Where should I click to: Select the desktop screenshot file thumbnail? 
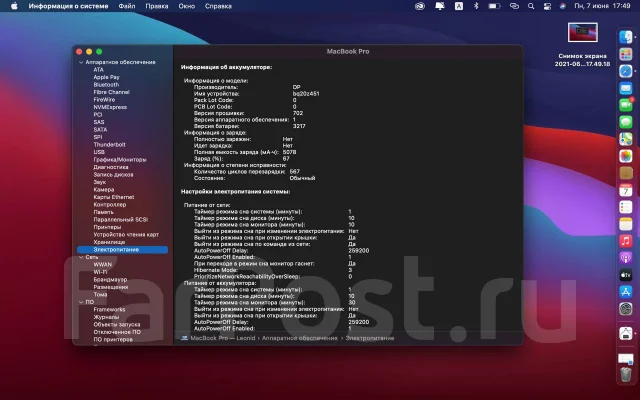tap(582, 32)
